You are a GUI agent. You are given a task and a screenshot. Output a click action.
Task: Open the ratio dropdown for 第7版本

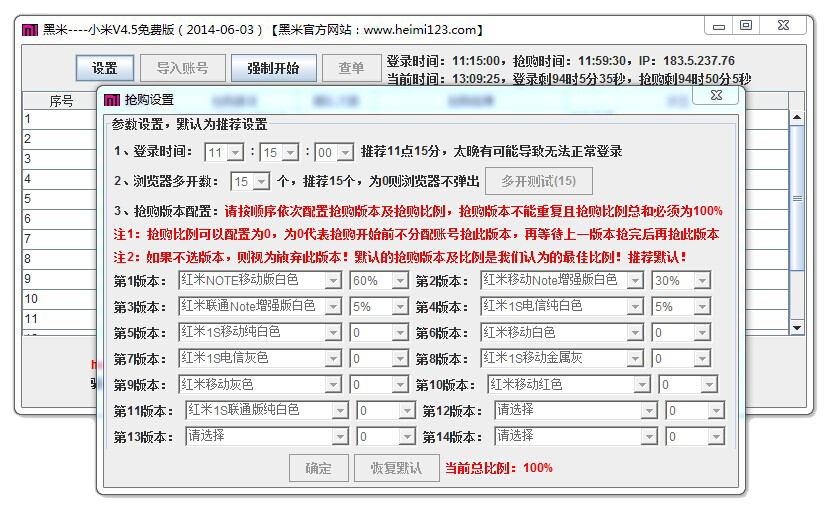tap(379, 359)
